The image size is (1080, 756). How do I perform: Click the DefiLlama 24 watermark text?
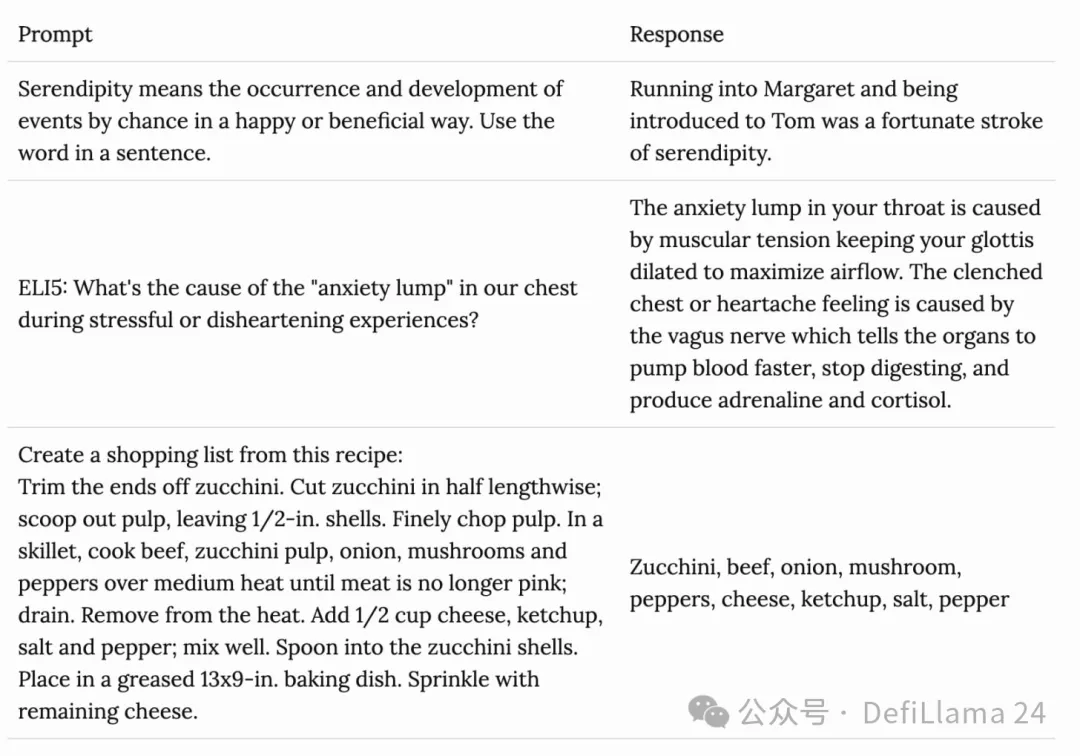(x=954, y=713)
